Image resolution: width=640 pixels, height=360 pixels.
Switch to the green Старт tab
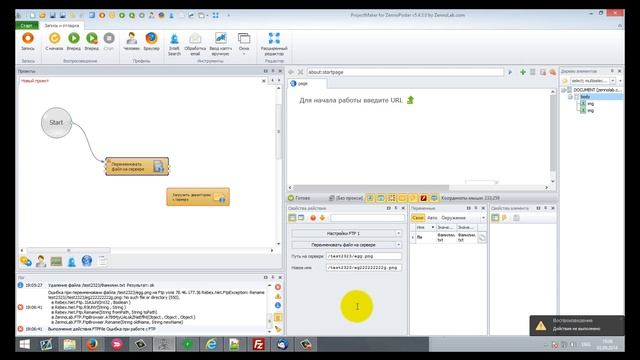[x=27, y=25]
